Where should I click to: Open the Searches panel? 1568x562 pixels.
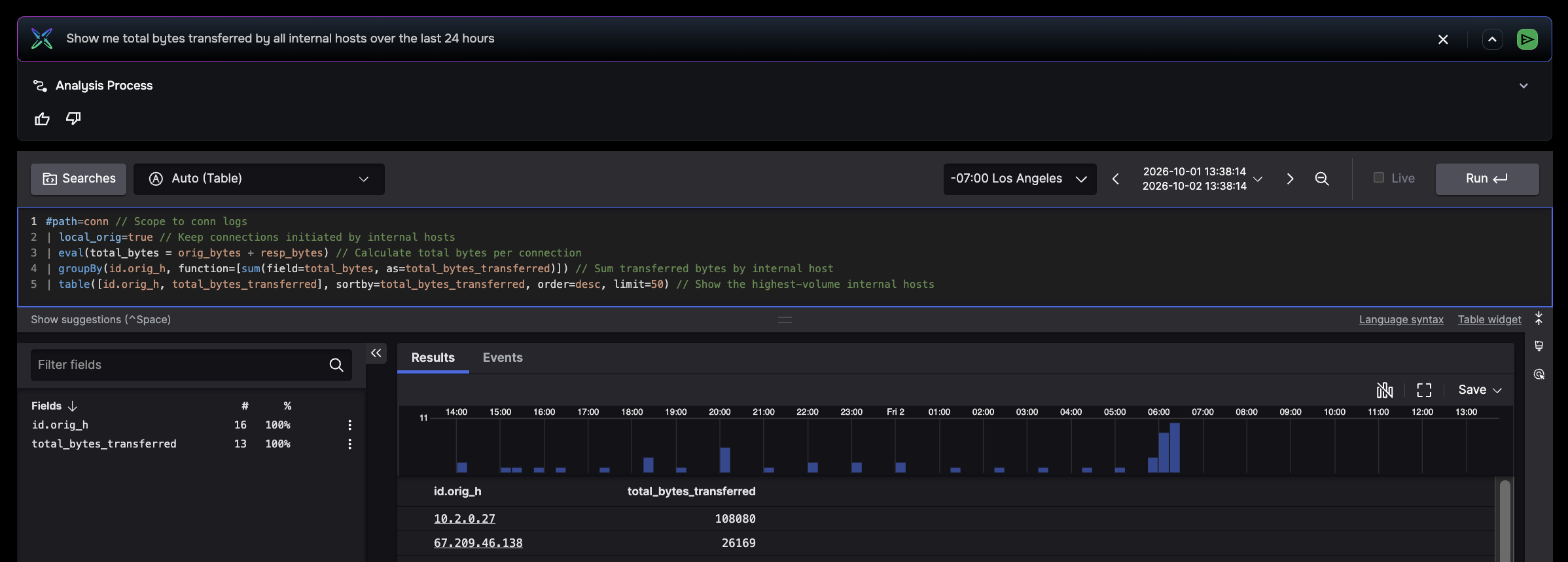tap(79, 179)
